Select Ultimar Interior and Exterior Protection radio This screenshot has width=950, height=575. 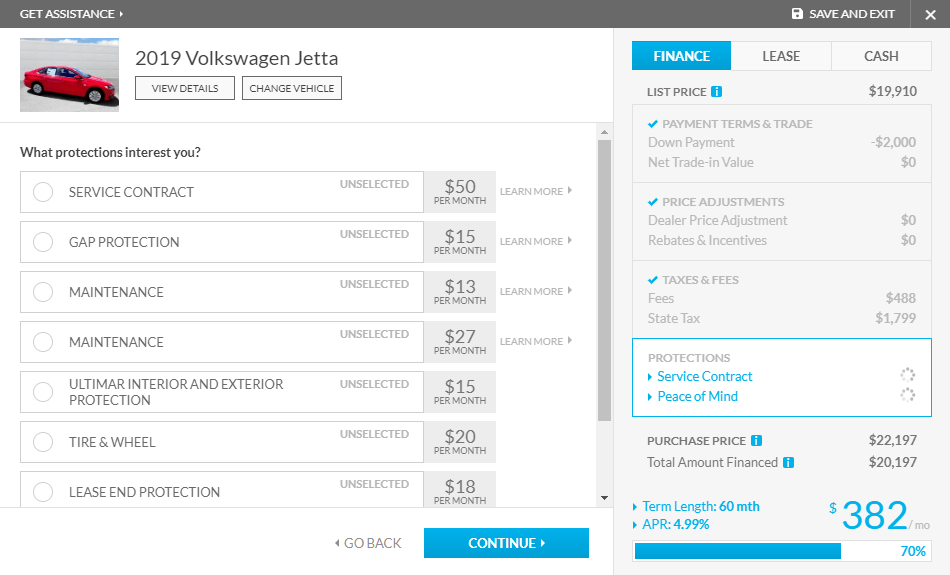(43, 392)
